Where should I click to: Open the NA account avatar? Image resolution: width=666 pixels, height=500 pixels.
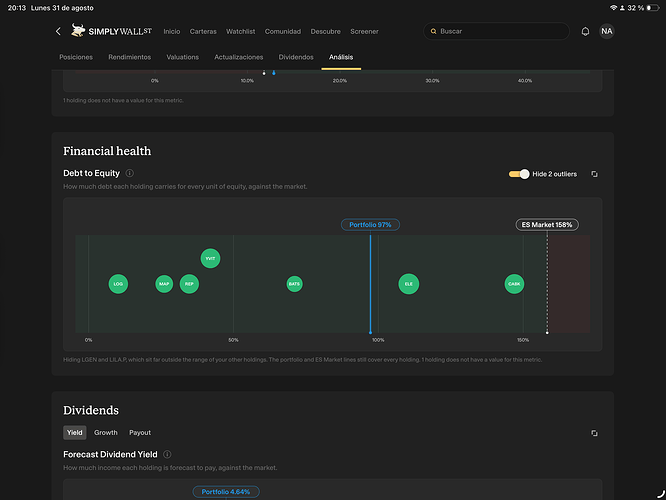[607, 31]
